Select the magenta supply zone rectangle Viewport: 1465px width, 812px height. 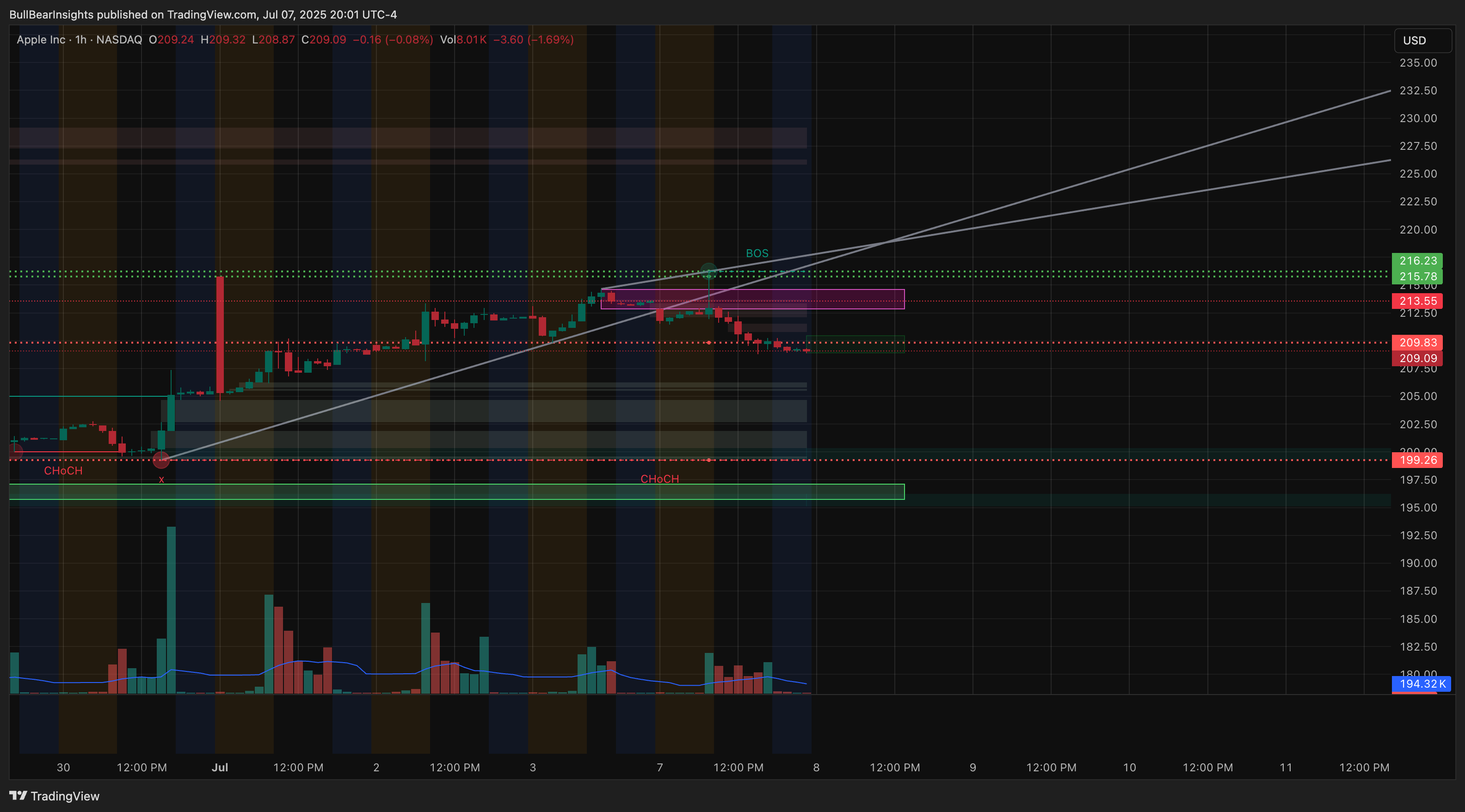pyautogui.click(x=752, y=299)
